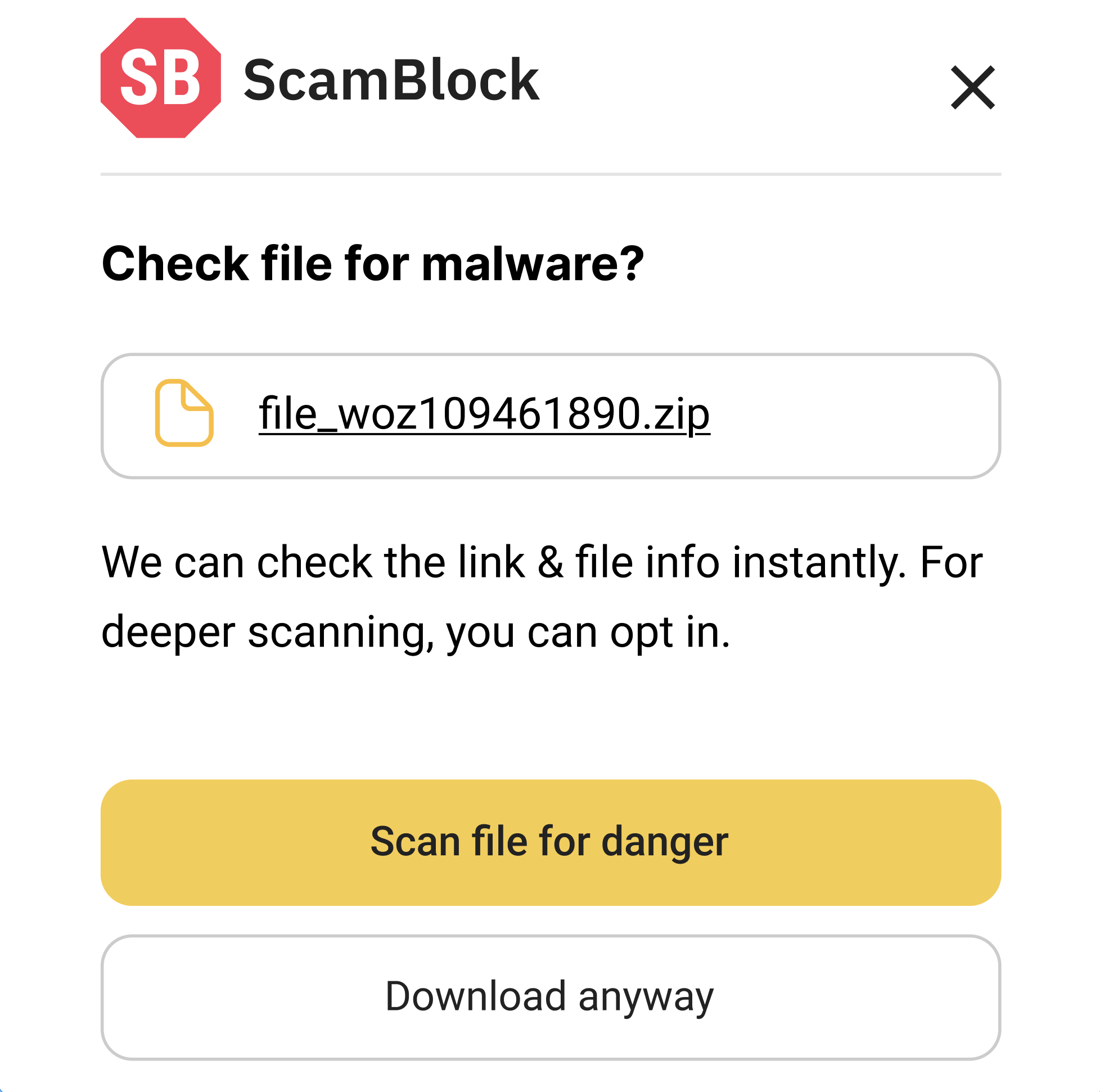Image resolution: width=1100 pixels, height=1092 pixels.
Task: Click the divider line under the header
Action: point(550,174)
